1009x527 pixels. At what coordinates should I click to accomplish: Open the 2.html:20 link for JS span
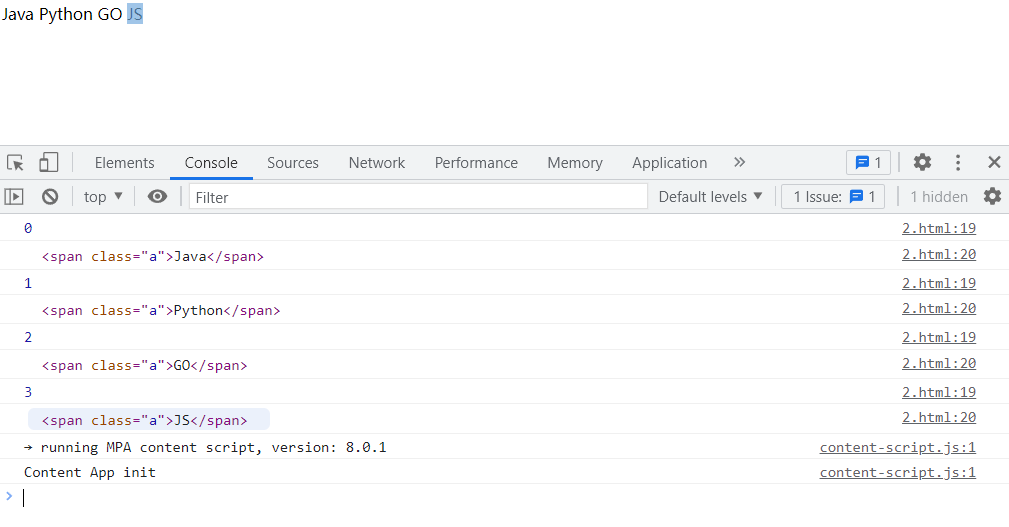[x=938, y=418]
